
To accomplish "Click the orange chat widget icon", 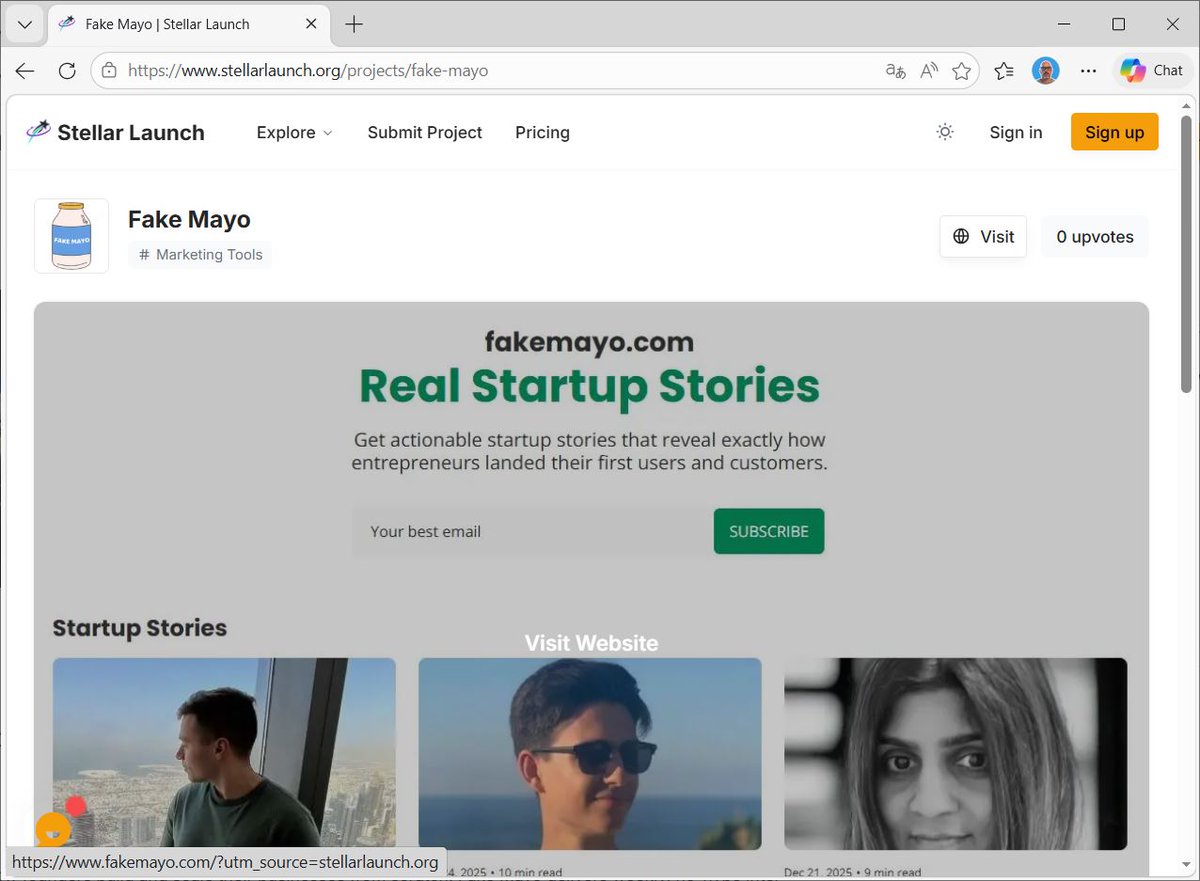I will 53,829.
